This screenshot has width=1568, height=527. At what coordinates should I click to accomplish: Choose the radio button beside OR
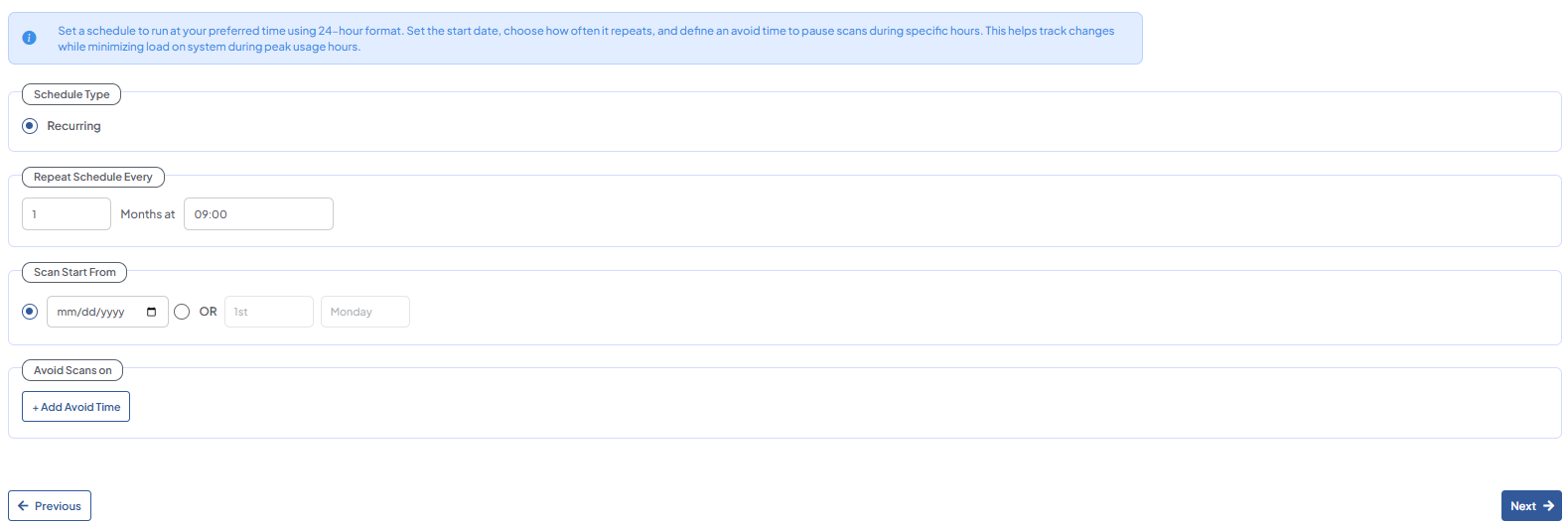(182, 312)
